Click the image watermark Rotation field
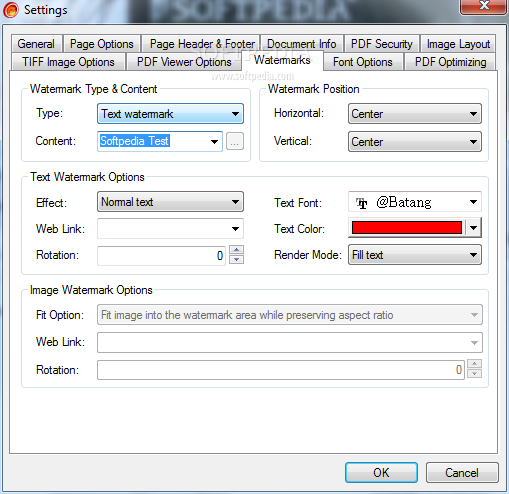Viewport: 509px width, 494px height. click(x=281, y=370)
